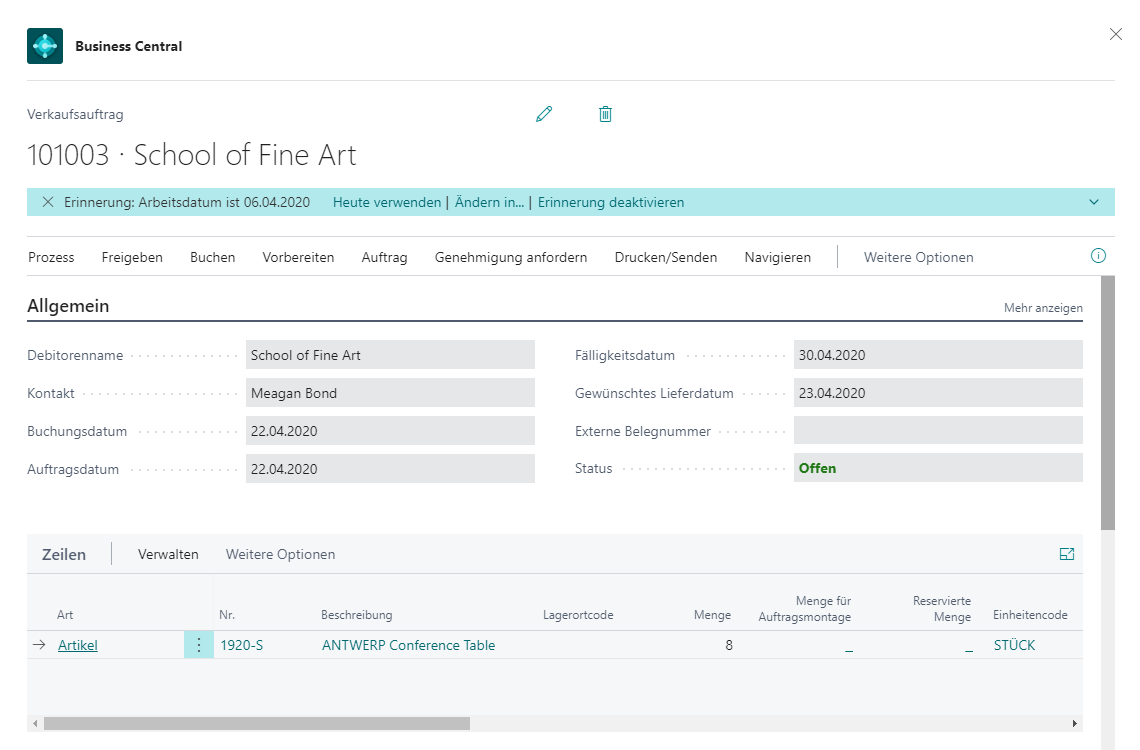
Task: Click the Beschreibung column header
Action: [x=356, y=615]
